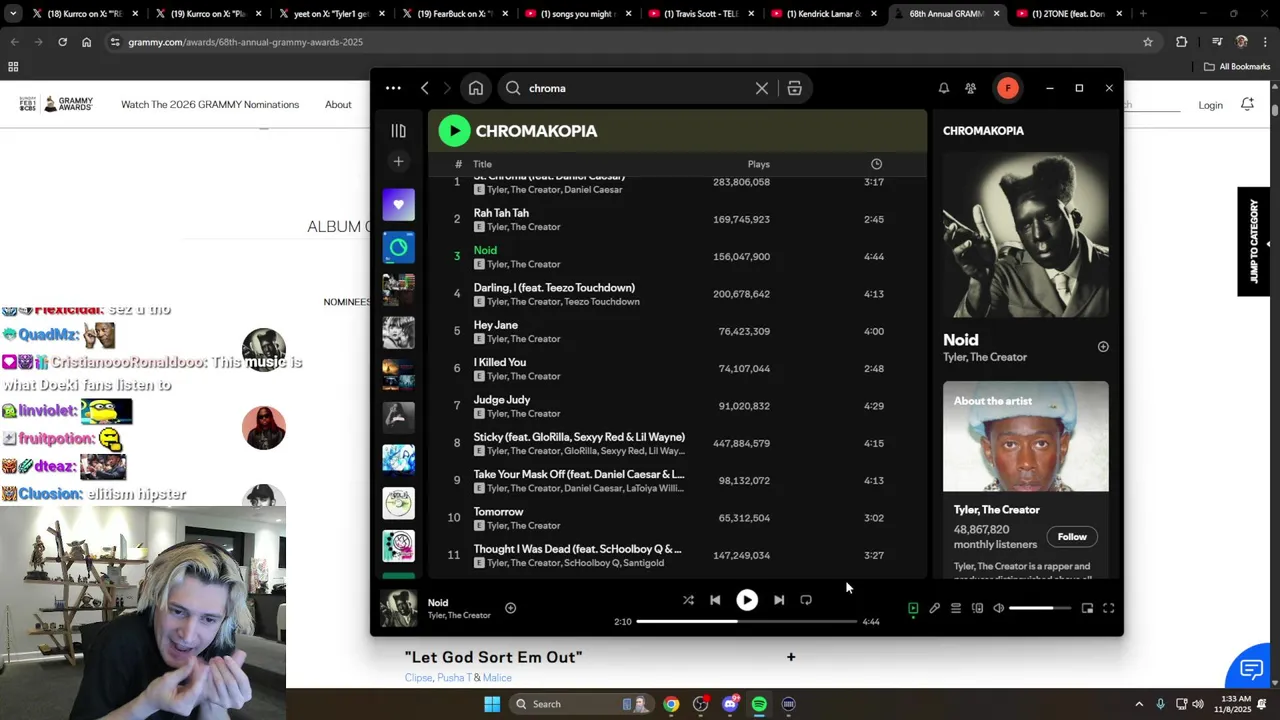Add Noid to Liked Songs in player bar
This screenshot has height=720, width=1280.
pyautogui.click(x=510, y=608)
